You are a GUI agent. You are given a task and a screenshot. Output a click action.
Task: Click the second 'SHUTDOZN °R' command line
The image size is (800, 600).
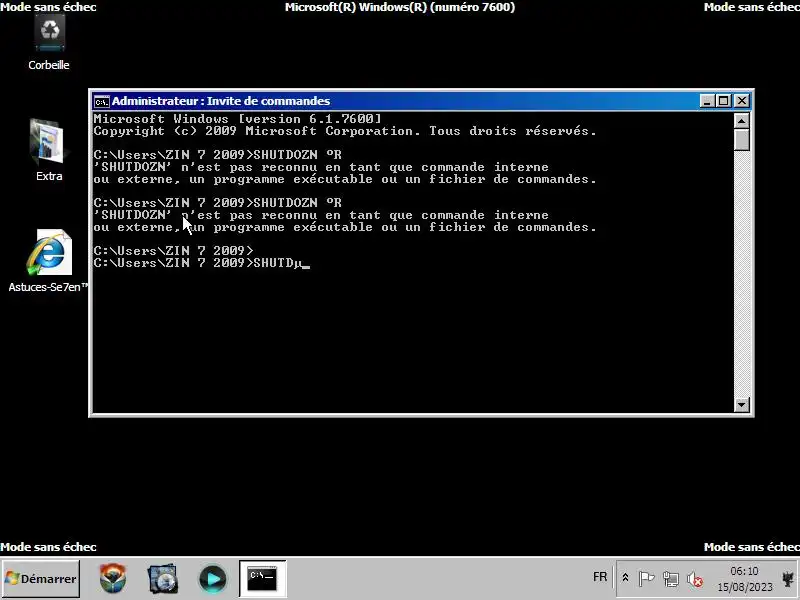tap(217, 203)
